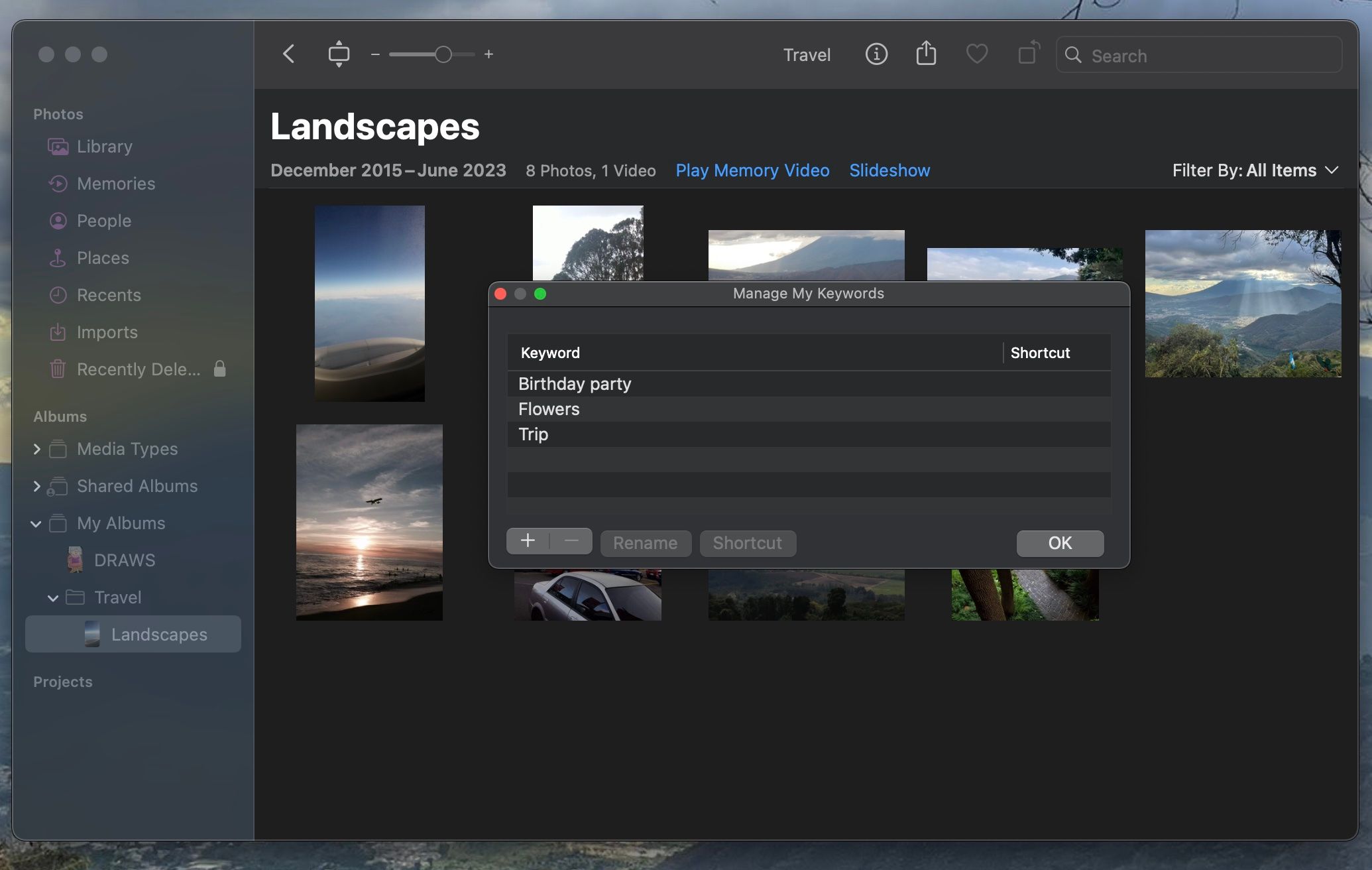Click the zoom-in plus icon
The height and width of the screenshot is (870, 1372).
488,54
